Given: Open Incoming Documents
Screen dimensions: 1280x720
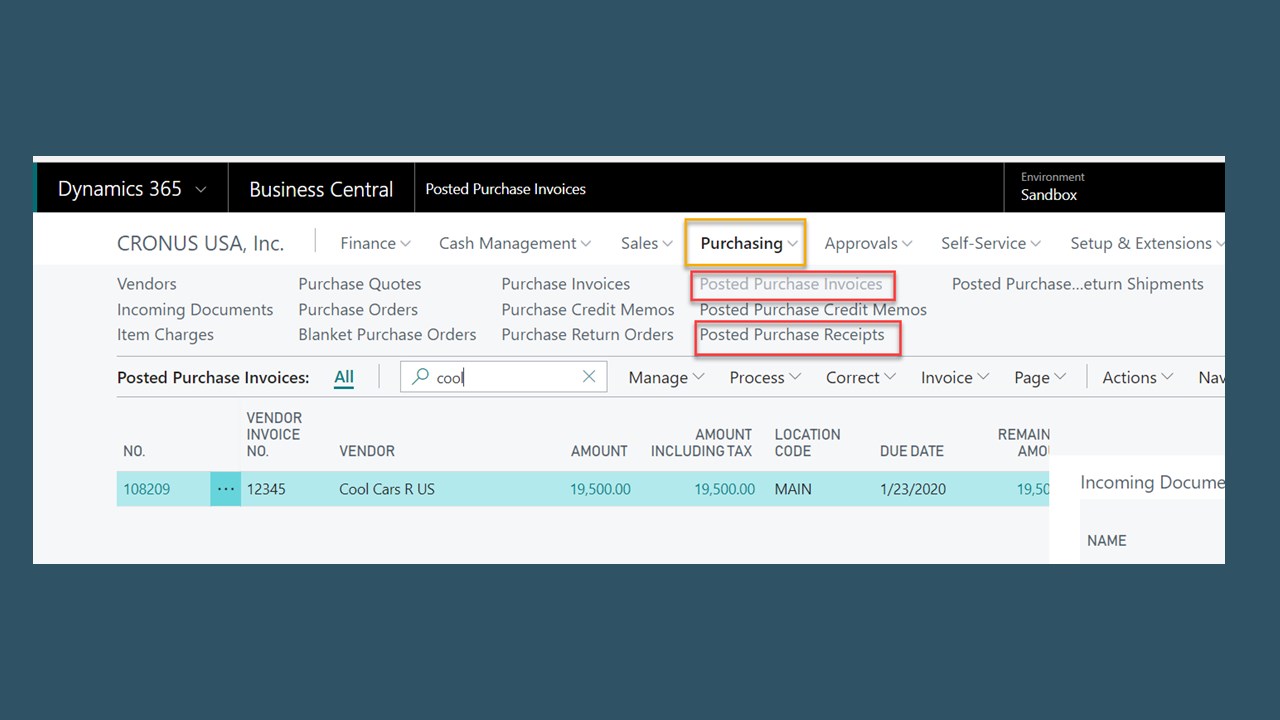Looking at the screenshot, I should coord(195,310).
